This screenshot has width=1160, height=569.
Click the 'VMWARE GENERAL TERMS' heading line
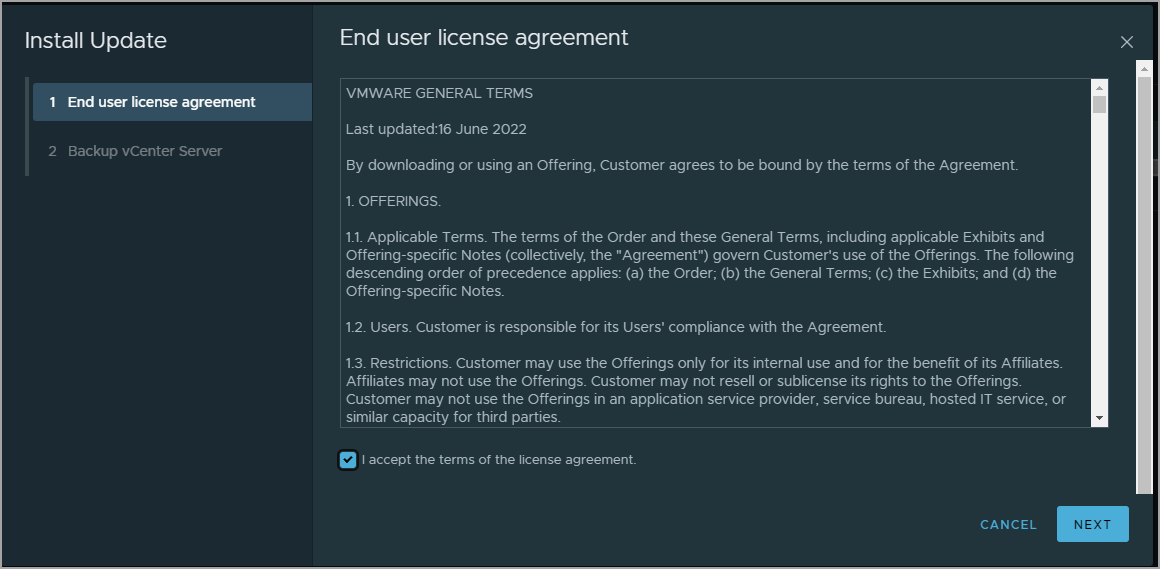point(439,93)
